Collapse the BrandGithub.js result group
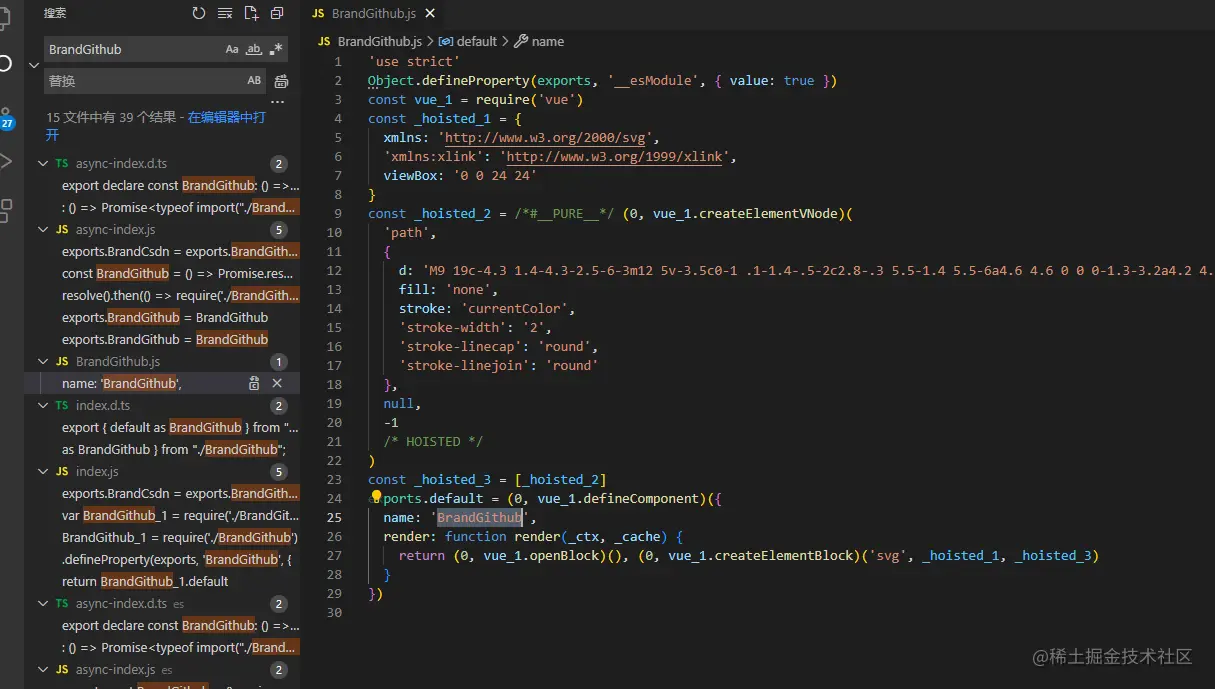1215x689 pixels. (43, 361)
